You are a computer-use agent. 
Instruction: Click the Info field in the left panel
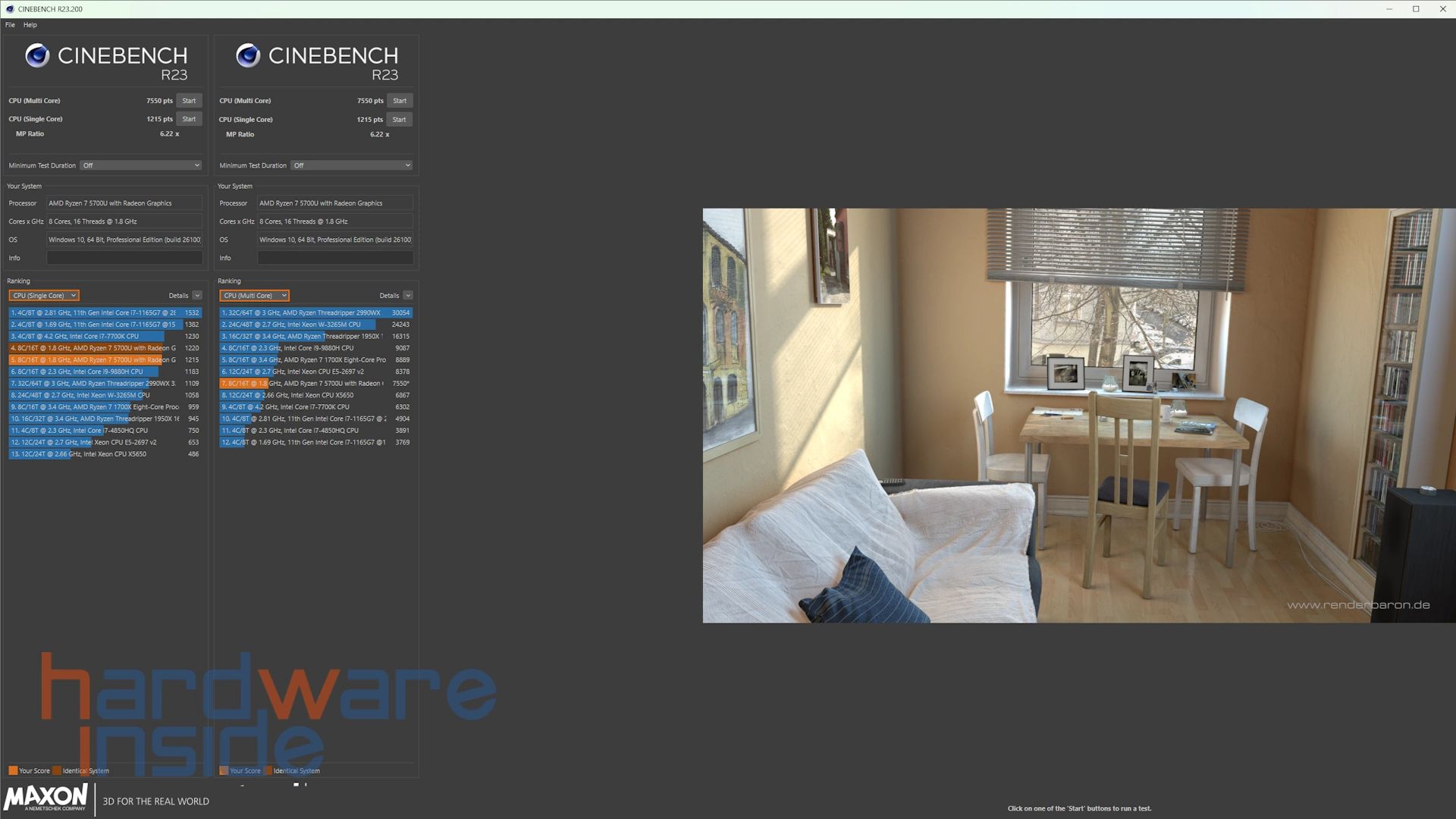pyautogui.click(x=124, y=258)
